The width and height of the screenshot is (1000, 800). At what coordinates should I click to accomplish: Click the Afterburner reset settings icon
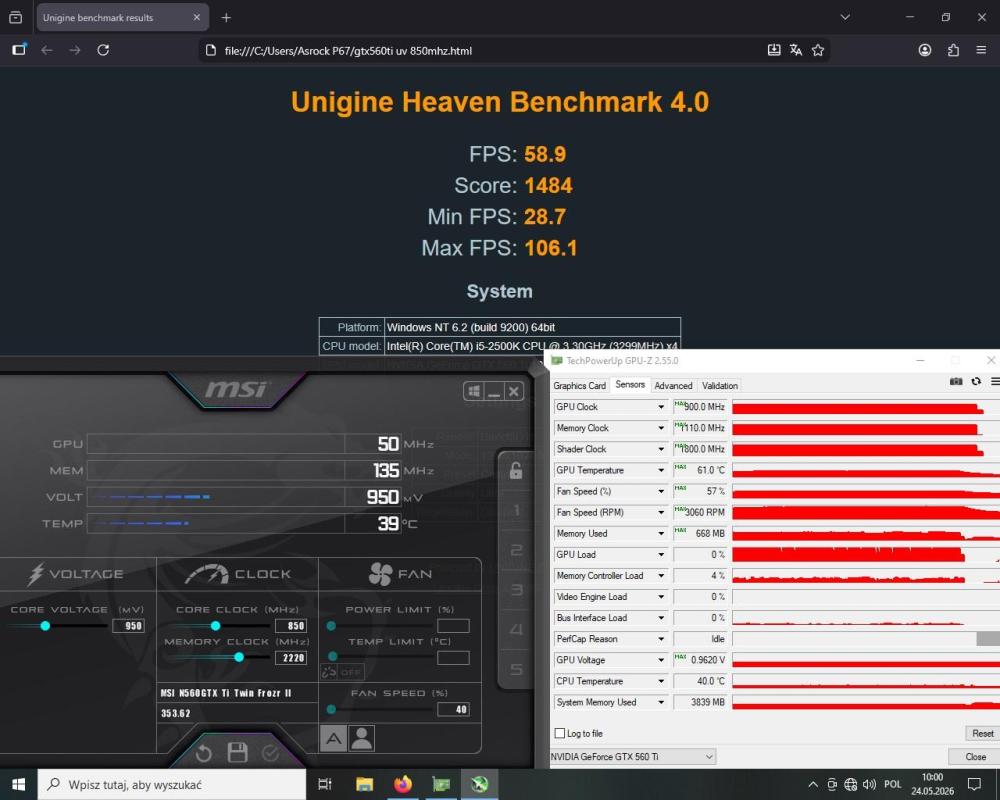203,753
